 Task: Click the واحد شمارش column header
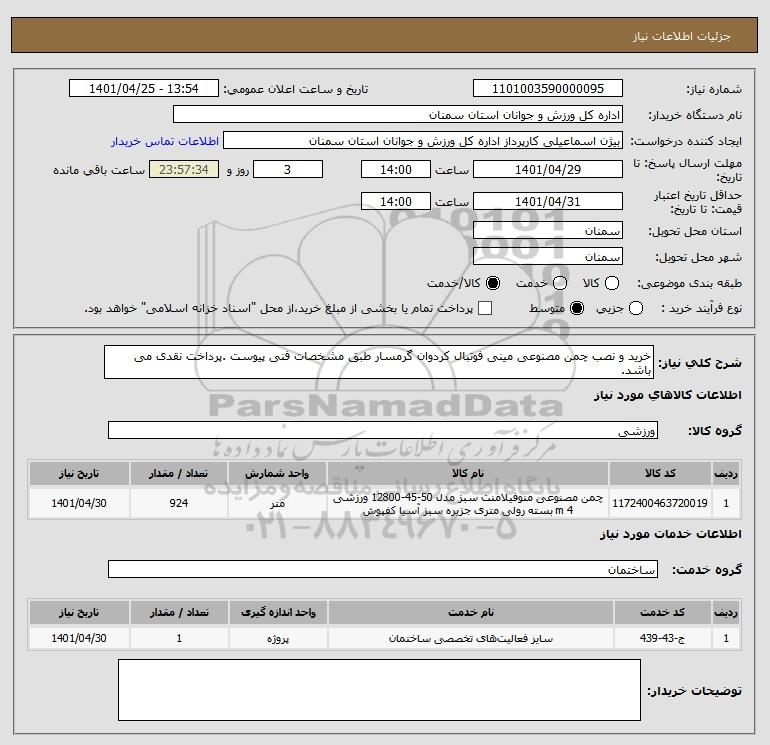277,473
